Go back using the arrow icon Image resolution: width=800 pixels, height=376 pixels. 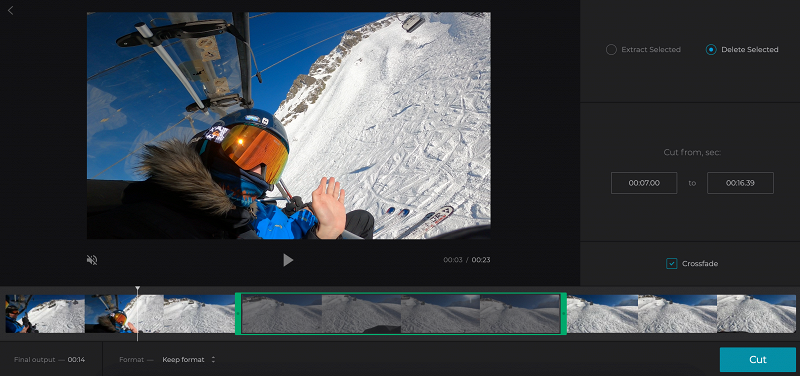click(x=10, y=10)
